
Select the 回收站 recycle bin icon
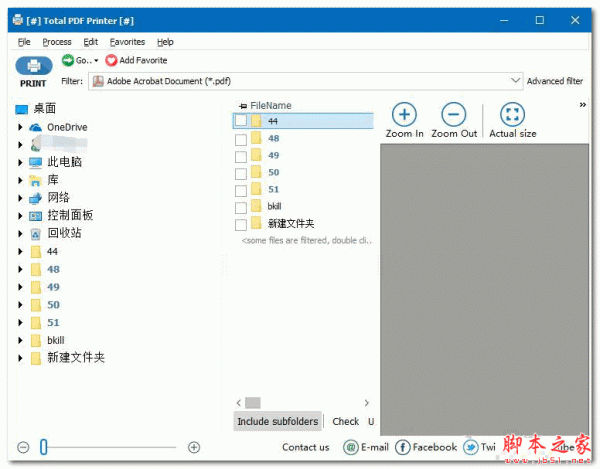35,234
